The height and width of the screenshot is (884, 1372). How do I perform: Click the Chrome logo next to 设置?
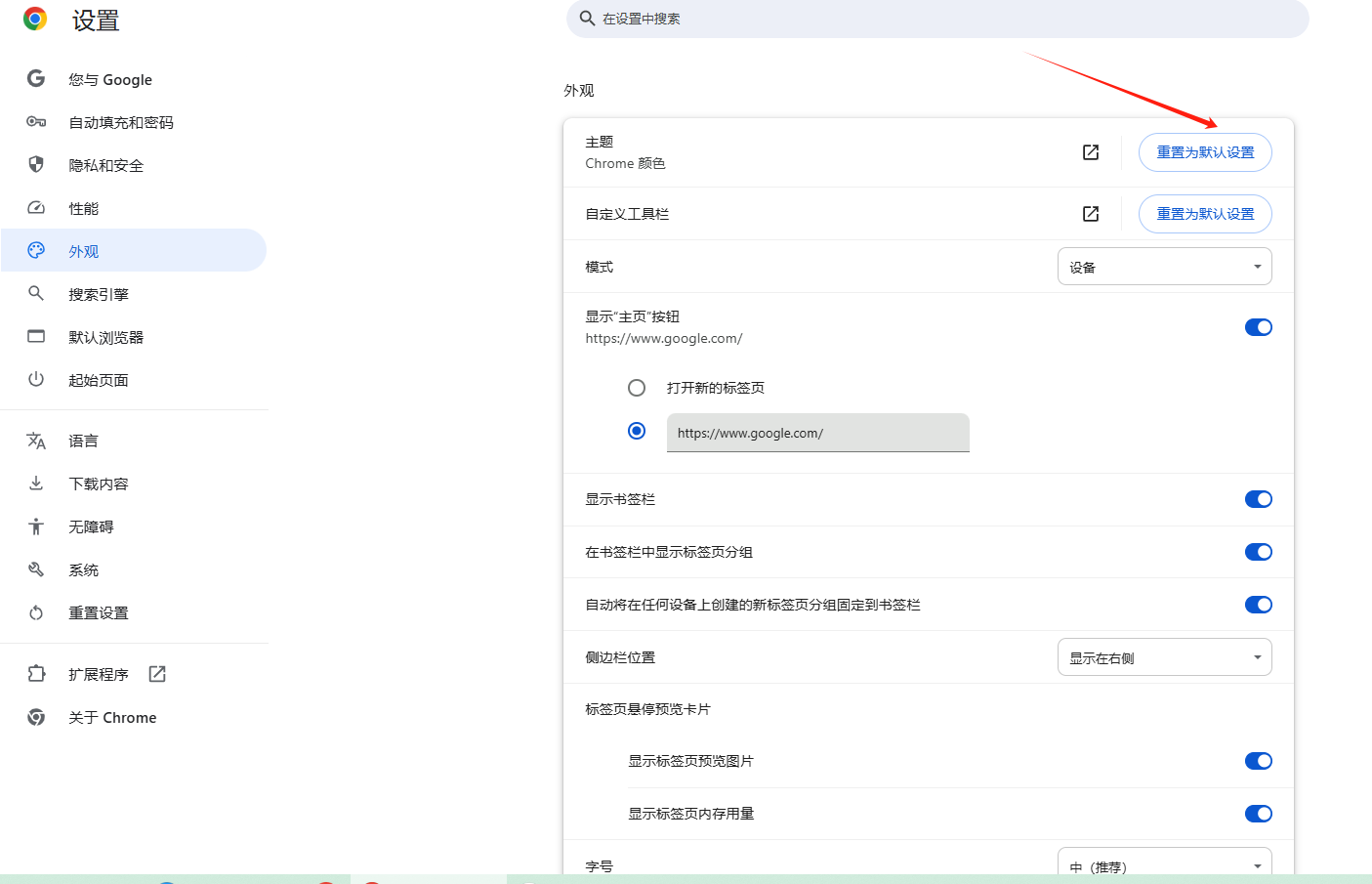[x=35, y=19]
